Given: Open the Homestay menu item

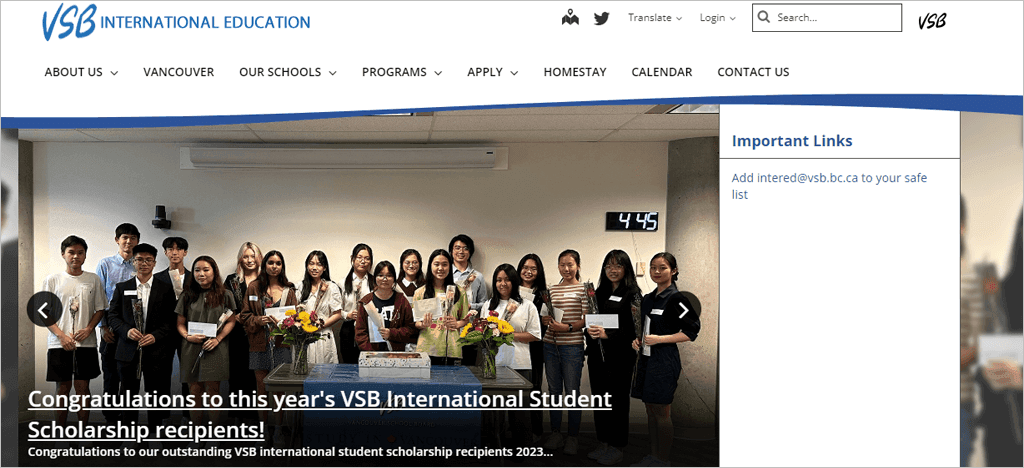Looking at the screenshot, I should (575, 72).
